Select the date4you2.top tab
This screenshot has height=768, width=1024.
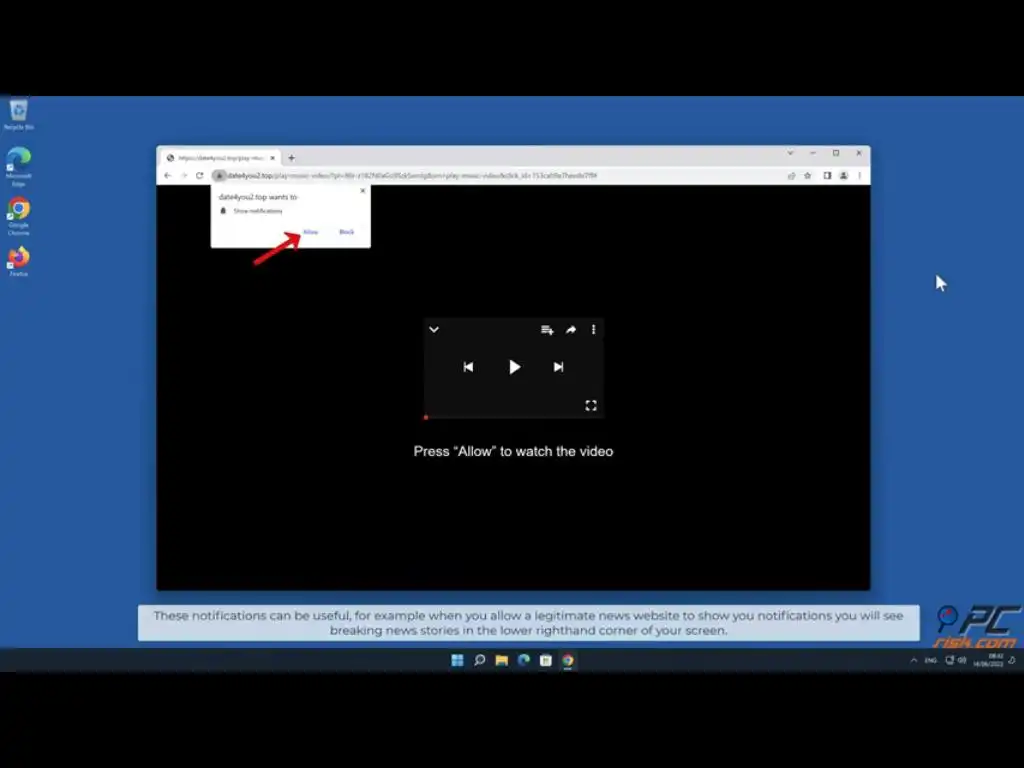pos(221,158)
